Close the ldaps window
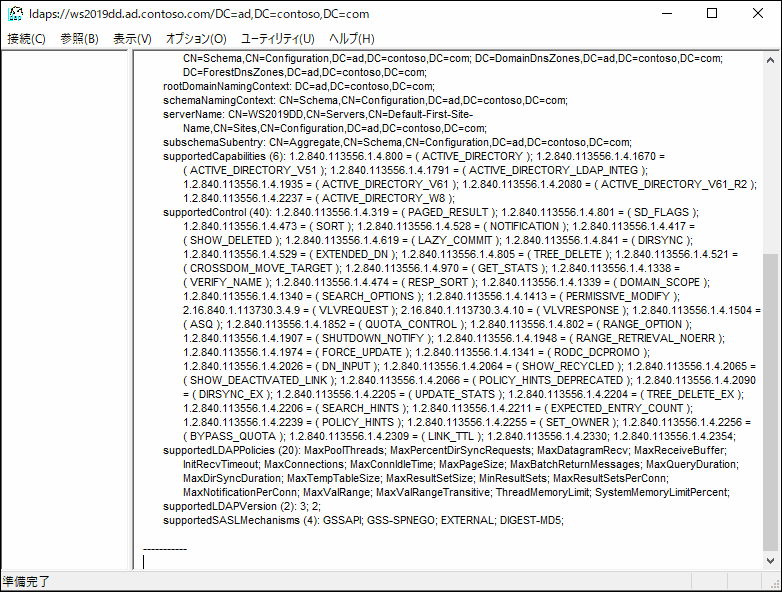 [758, 13]
